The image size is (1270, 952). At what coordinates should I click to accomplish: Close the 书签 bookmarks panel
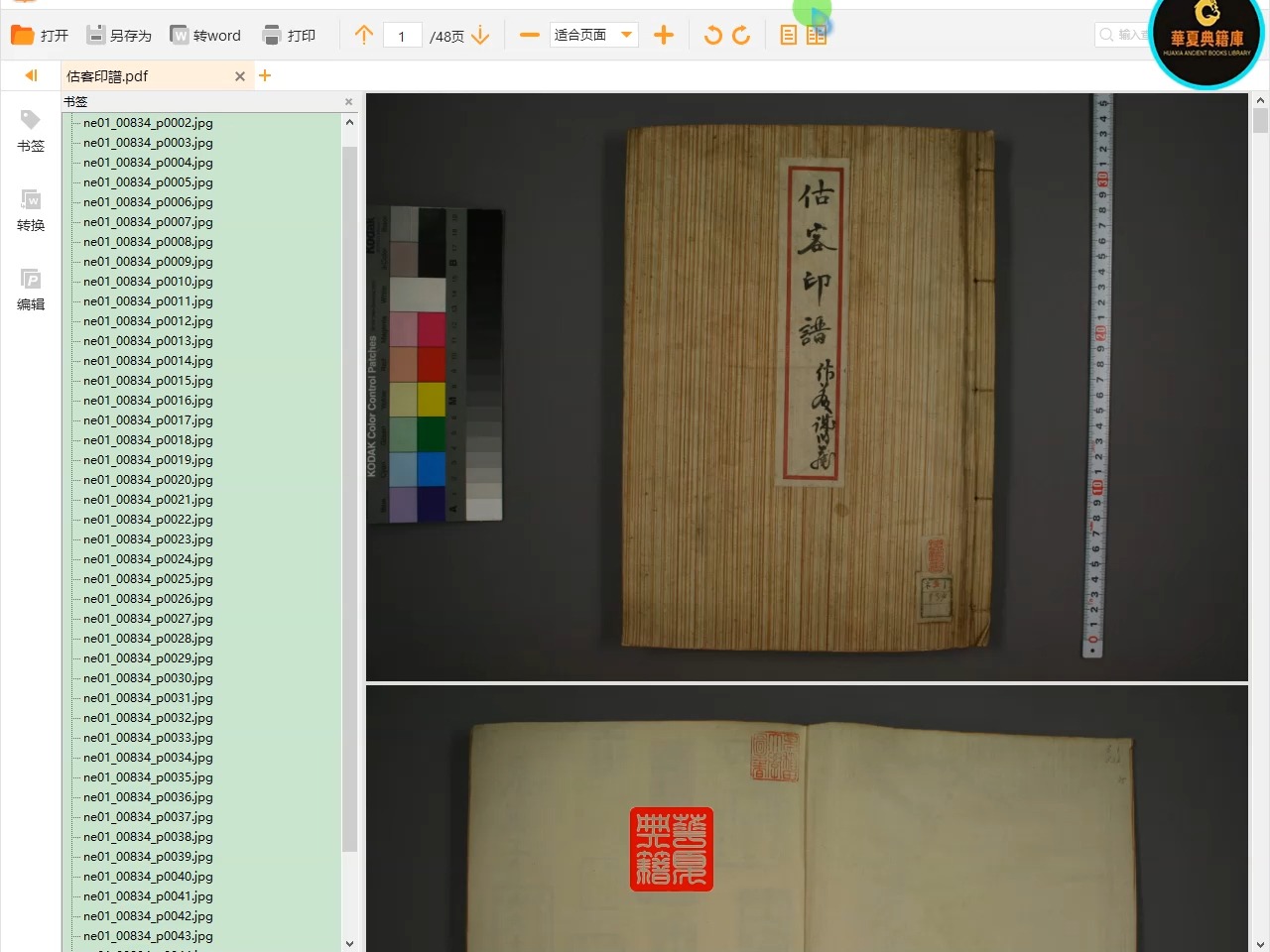click(348, 101)
